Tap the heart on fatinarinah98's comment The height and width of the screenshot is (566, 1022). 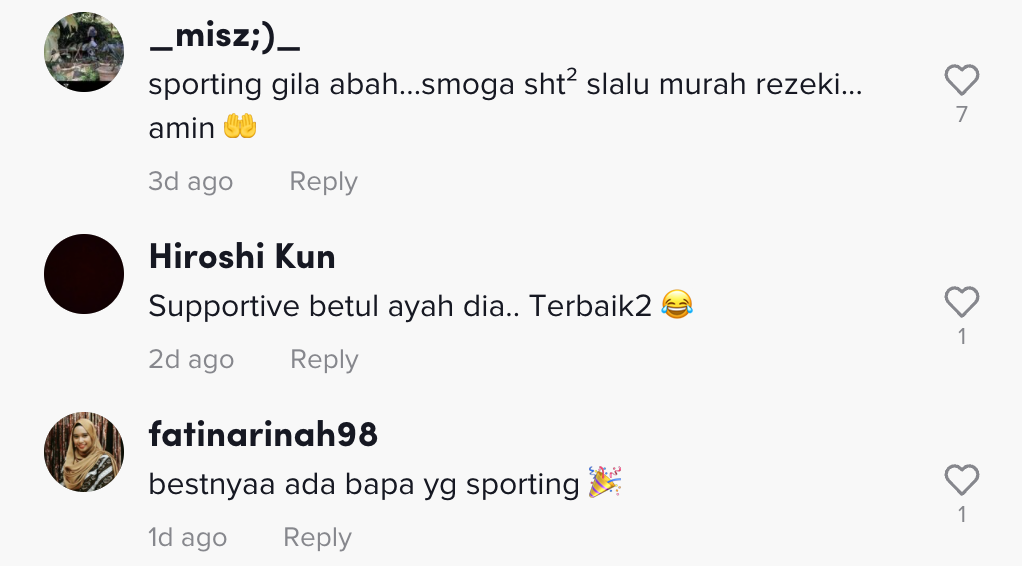(x=961, y=480)
